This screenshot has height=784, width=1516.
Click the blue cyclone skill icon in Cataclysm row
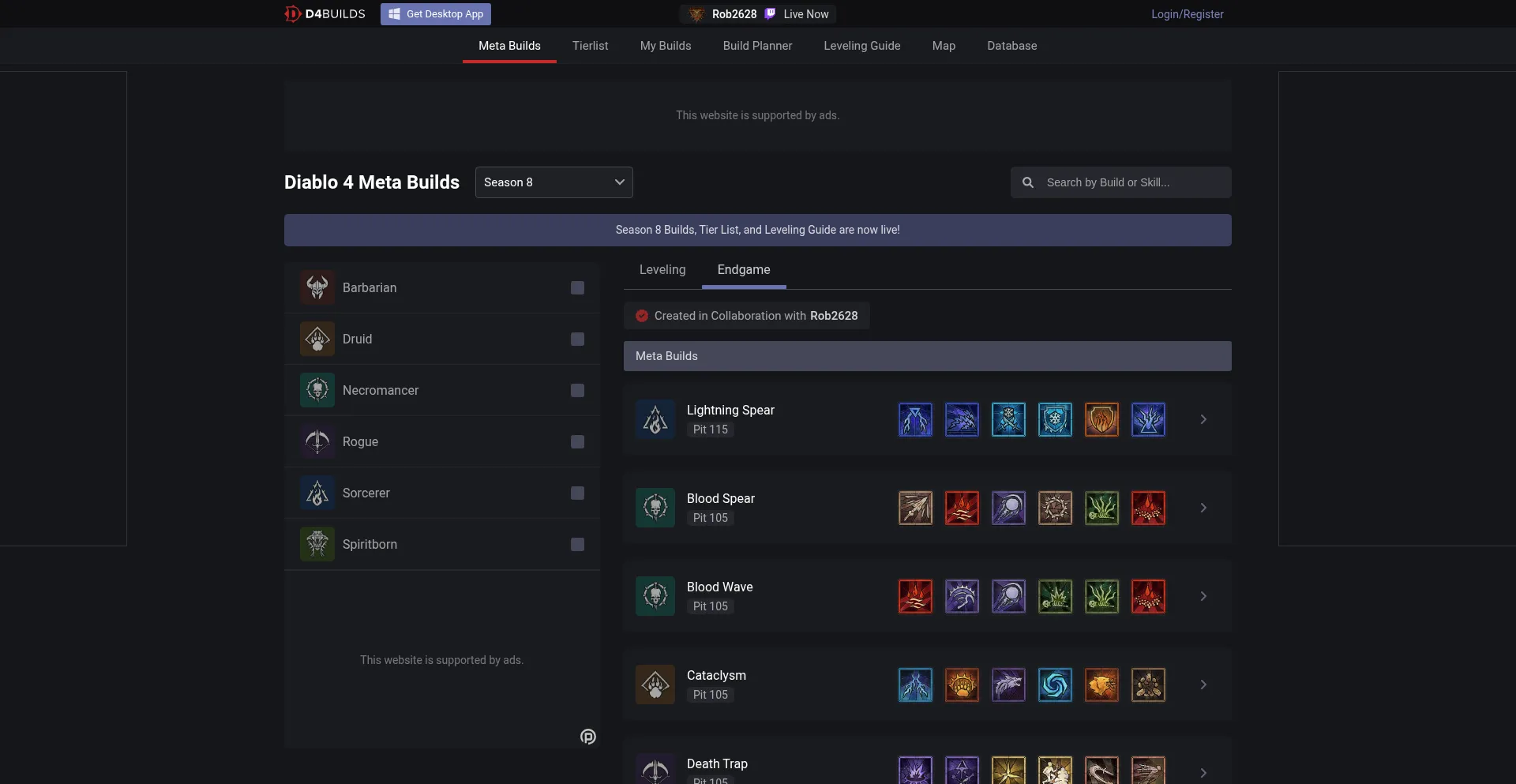tap(1055, 685)
